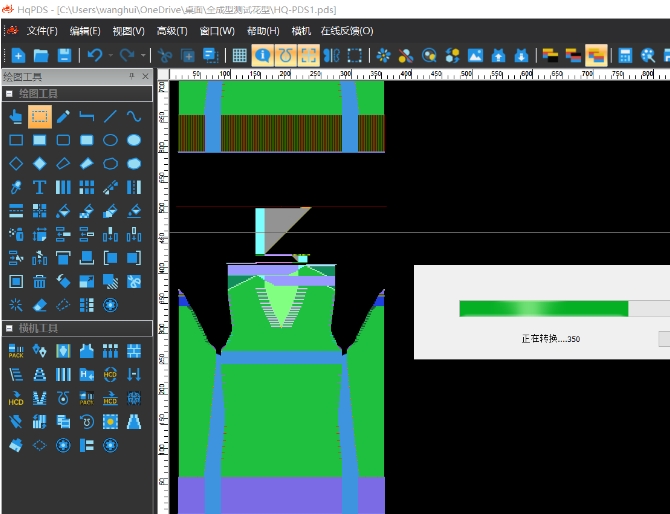Select the filled ellipse tool
The image size is (670, 514).
click(x=134, y=140)
